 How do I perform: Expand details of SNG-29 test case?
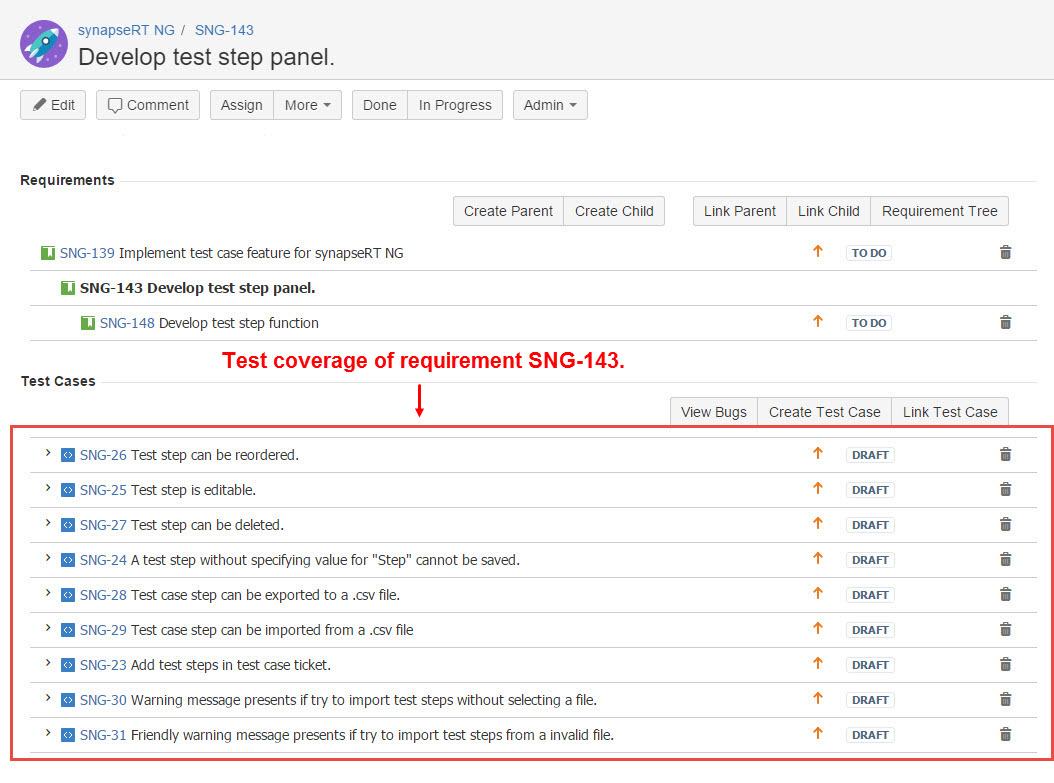click(47, 629)
